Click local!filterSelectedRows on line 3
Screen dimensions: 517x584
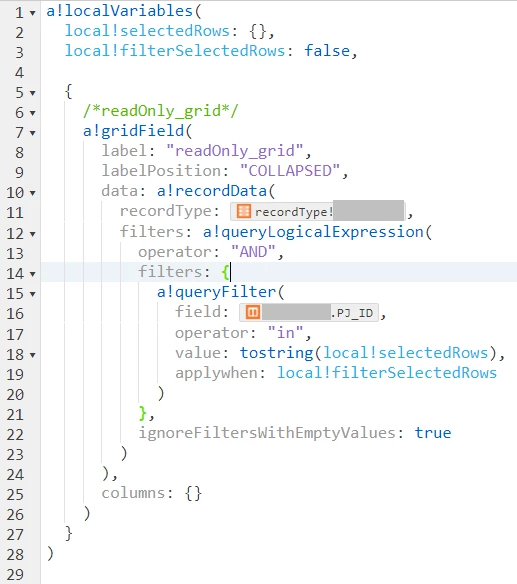(x=175, y=51)
